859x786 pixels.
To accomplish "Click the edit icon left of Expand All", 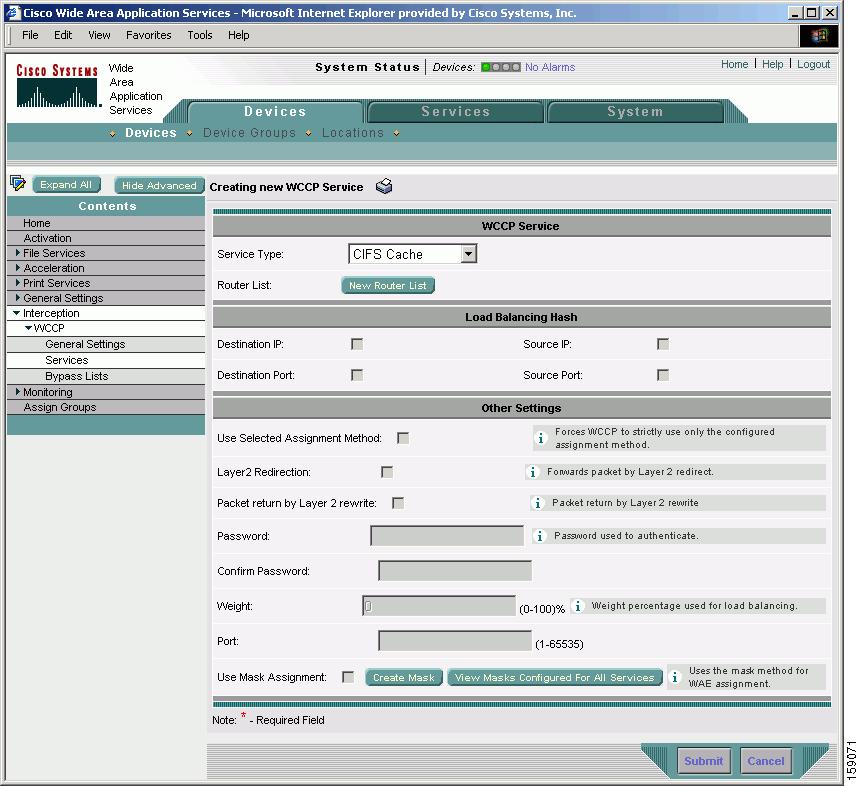I will tap(18, 183).
